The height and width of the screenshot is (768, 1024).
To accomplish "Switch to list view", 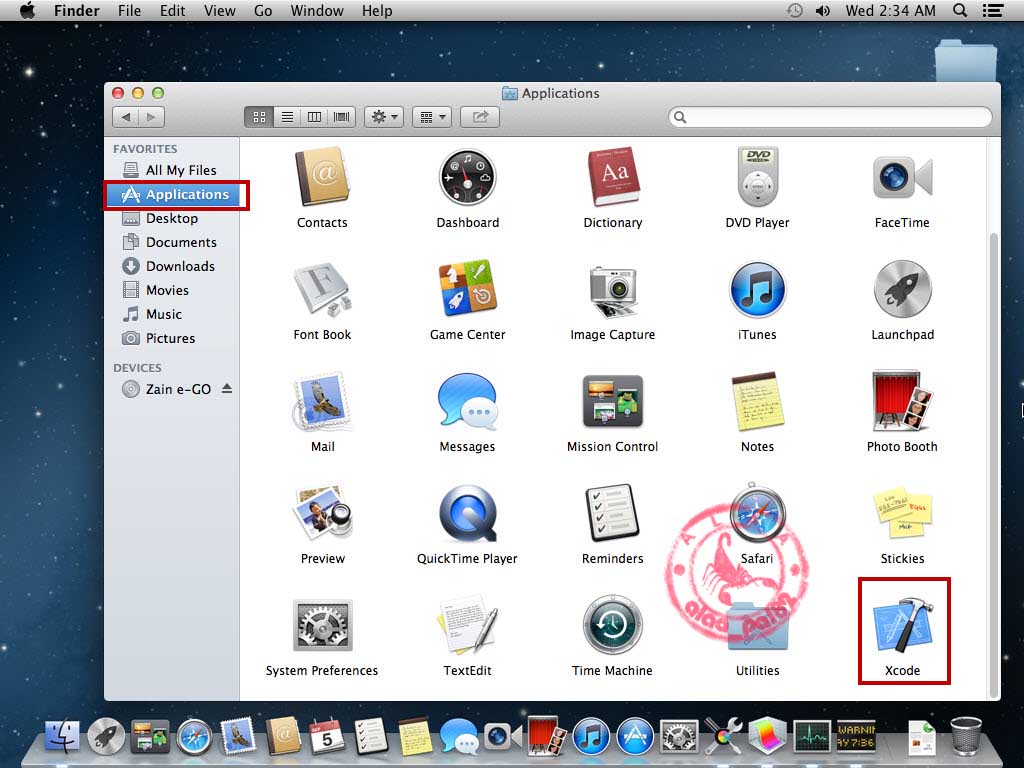I will click(287, 117).
